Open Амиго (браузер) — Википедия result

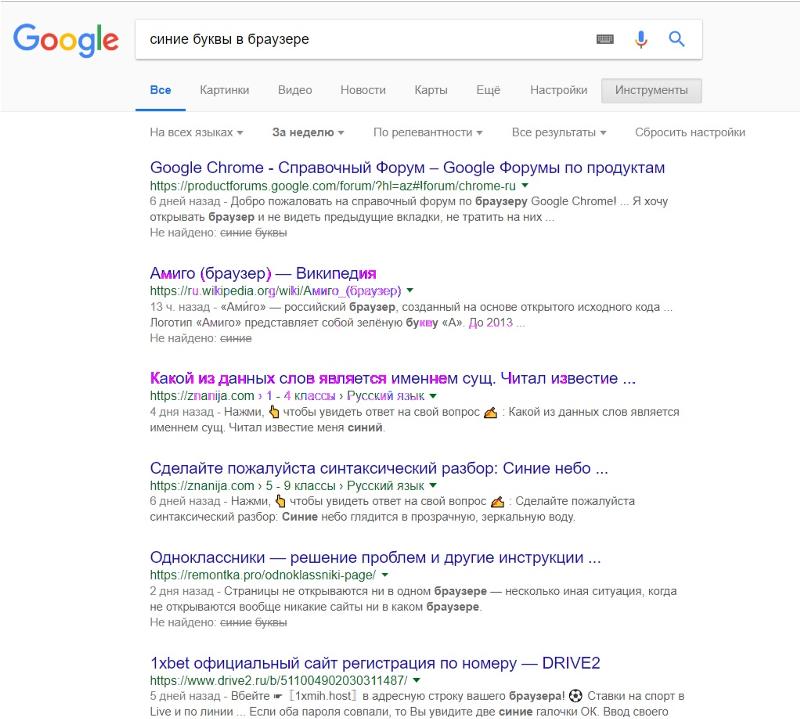263,274
